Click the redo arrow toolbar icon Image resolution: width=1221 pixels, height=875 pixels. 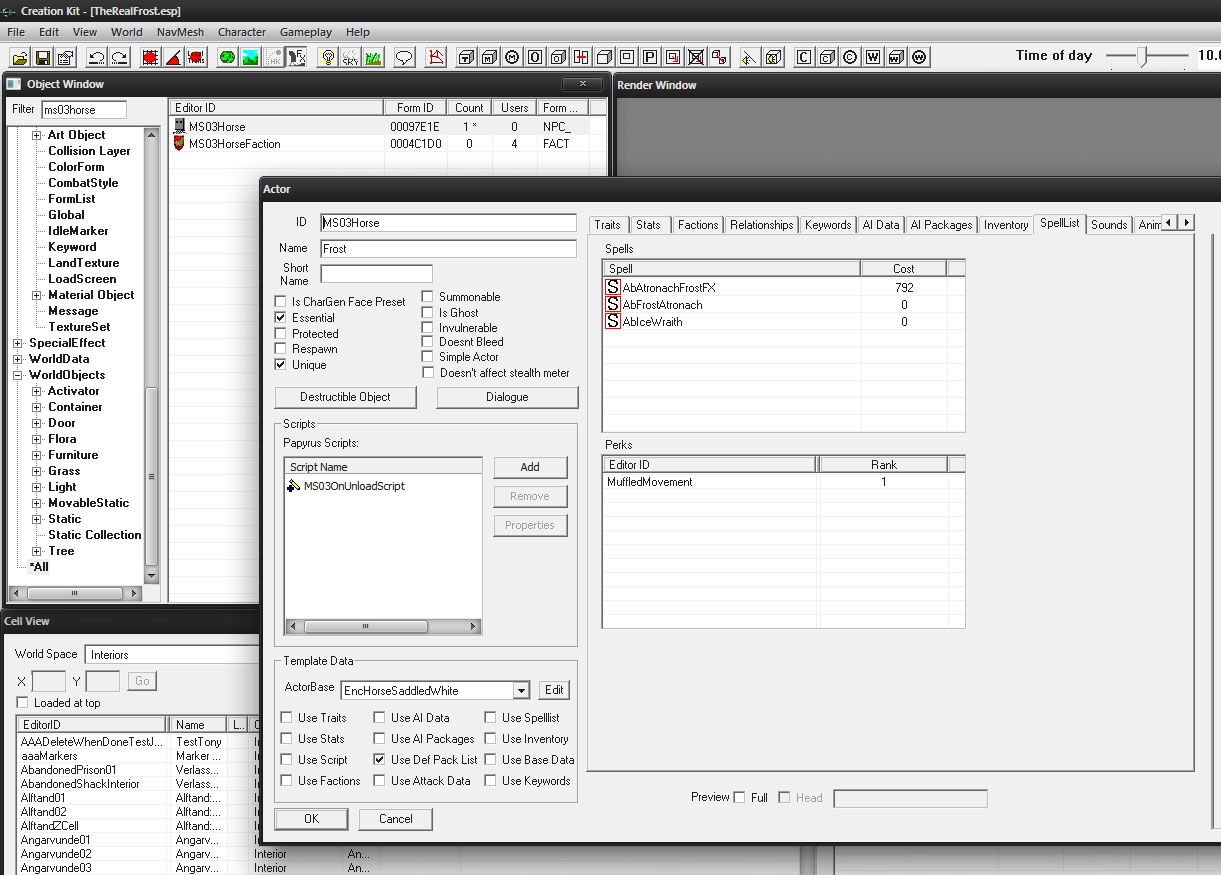(120, 57)
